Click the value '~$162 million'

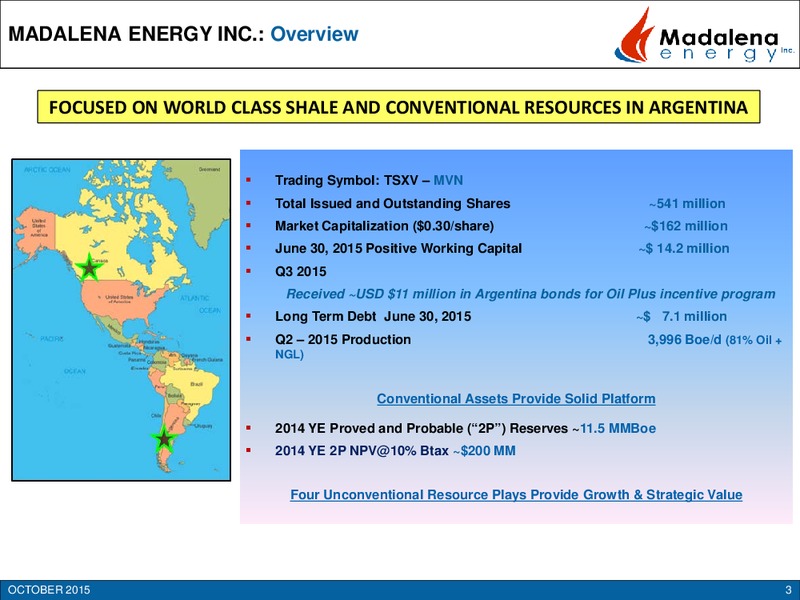[x=686, y=226]
